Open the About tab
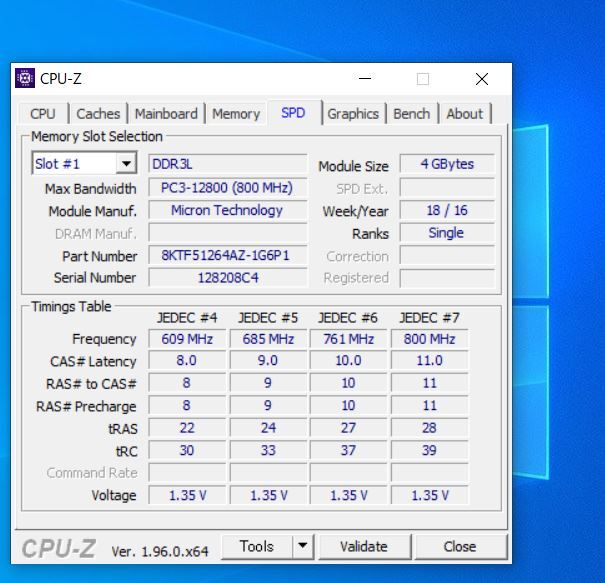The image size is (605, 583). (x=465, y=114)
